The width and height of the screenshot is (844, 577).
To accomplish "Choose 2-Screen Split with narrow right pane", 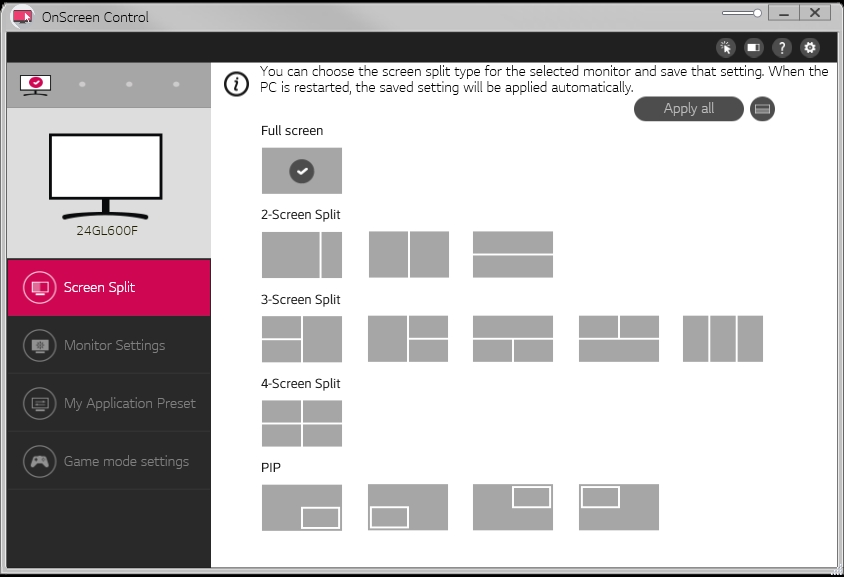I will (x=301, y=255).
